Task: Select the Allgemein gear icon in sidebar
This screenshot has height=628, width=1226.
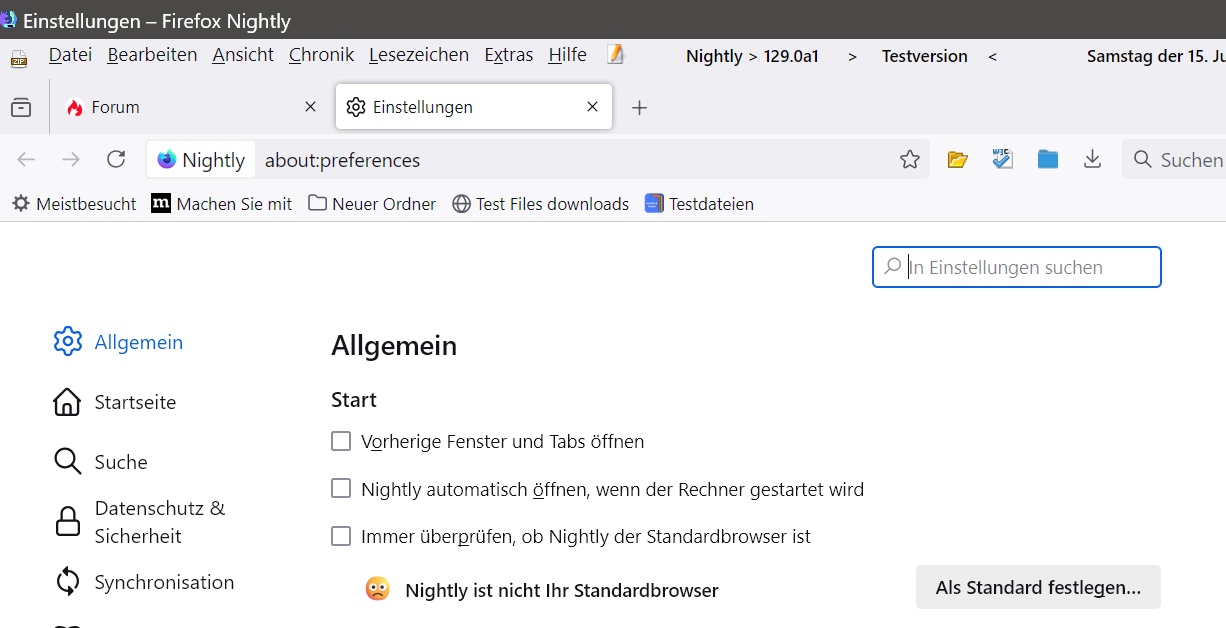Action: pyautogui.click(x=67, y=341)
